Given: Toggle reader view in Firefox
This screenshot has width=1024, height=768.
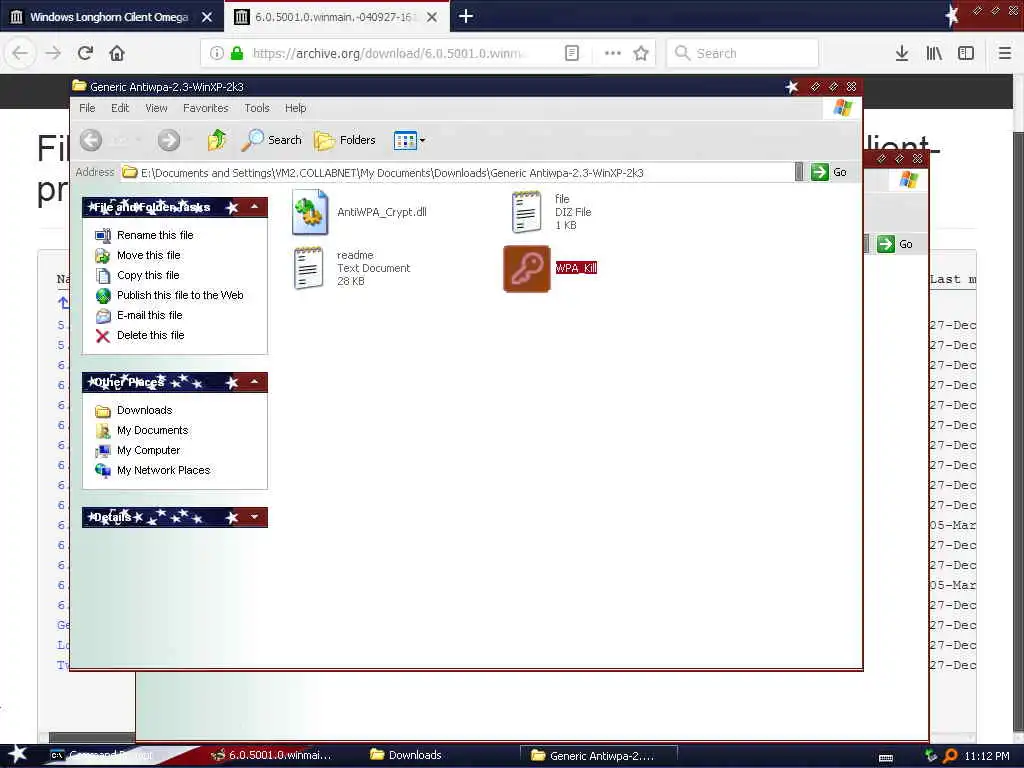Looking at the screenshot, I should click(571, 54).
